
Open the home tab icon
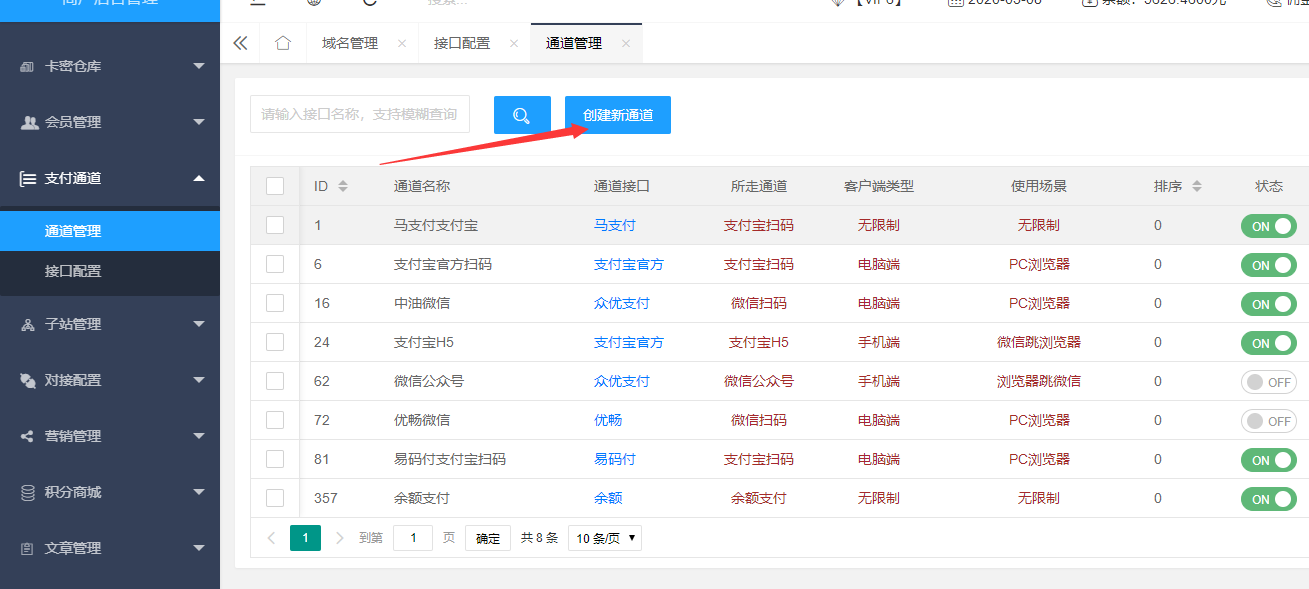point(283,43)
